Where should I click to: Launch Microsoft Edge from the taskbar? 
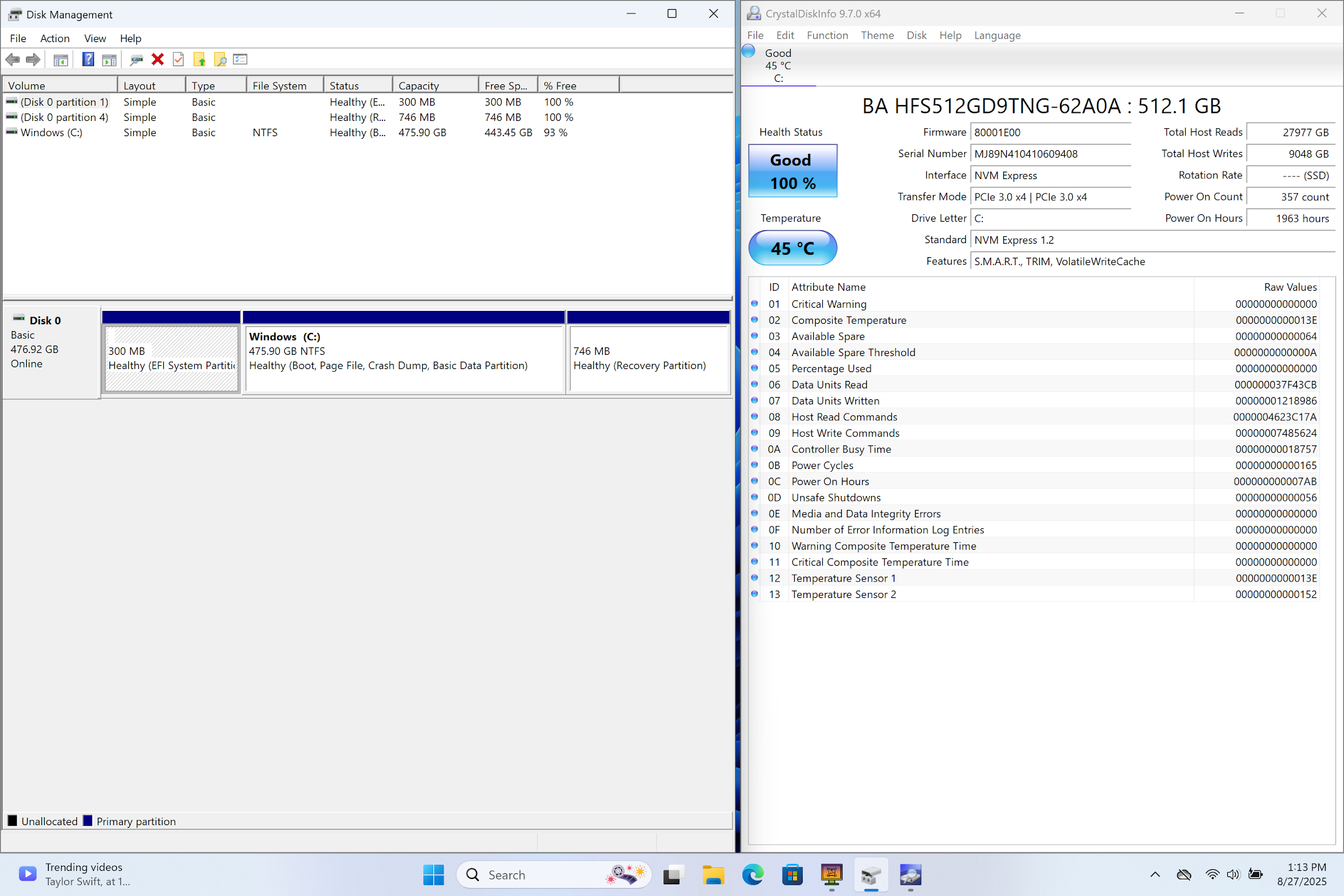(753, 875)
